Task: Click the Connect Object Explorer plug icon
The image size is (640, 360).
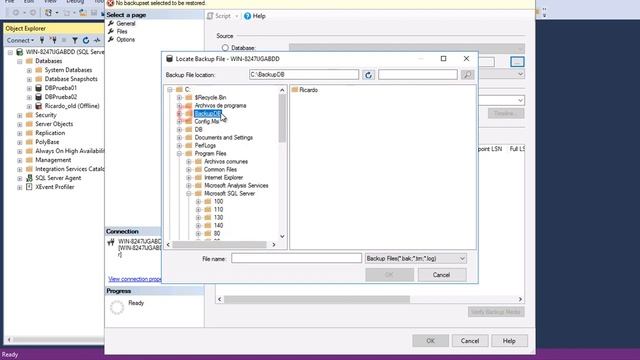Action: [42, 40]
